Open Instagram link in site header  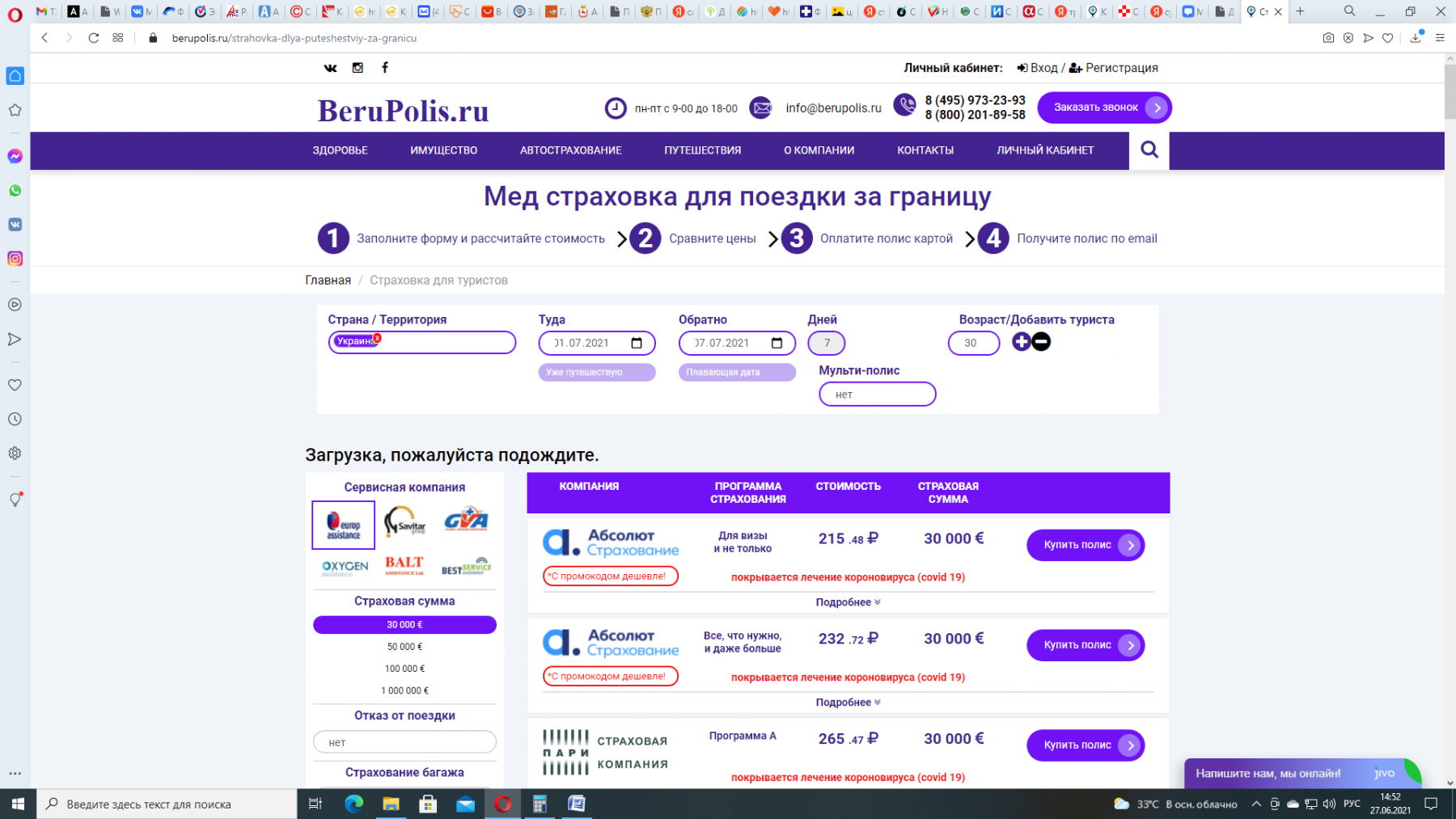coord(358,68)
